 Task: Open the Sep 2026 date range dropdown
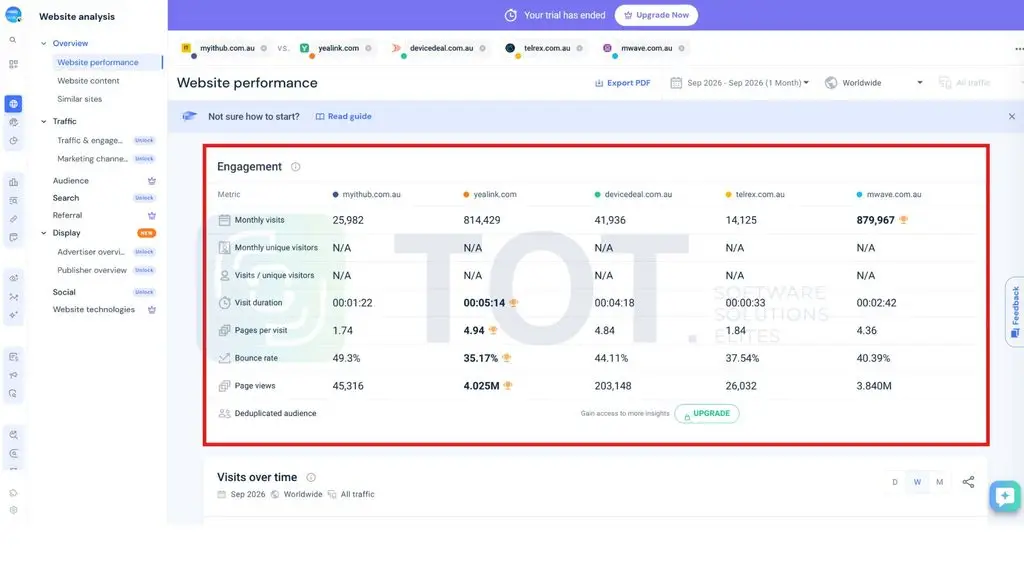pos(739,83)
